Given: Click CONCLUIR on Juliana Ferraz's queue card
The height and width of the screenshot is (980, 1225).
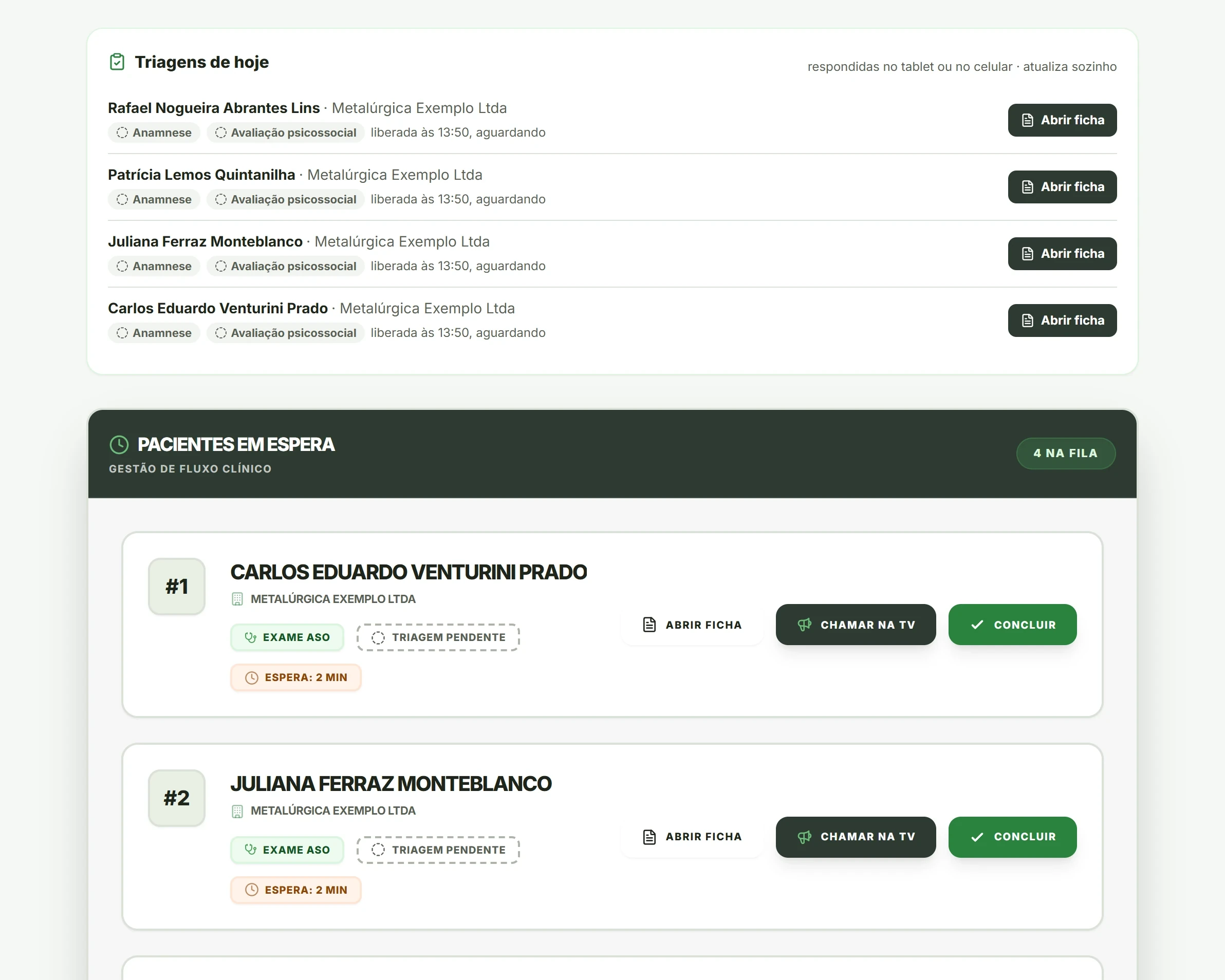Looking at the screenshot, I should tap(1012, 836).
